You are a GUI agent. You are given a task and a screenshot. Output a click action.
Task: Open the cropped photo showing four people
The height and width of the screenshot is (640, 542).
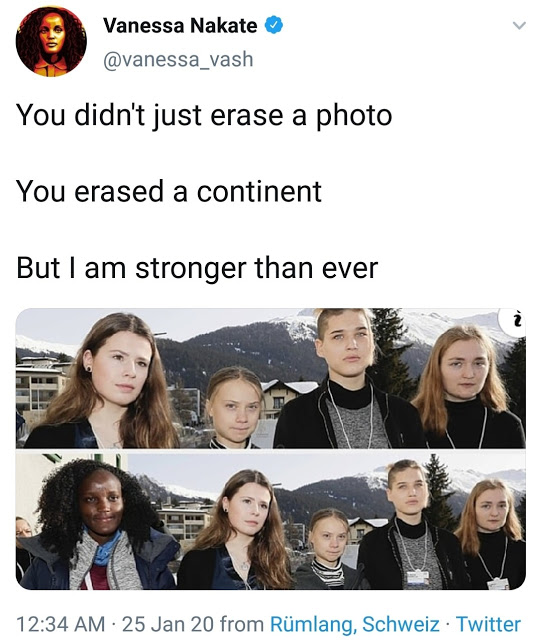(x=271, y=378)
